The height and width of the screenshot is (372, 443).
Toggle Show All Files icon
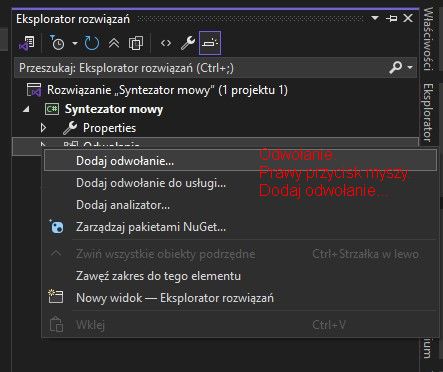[x=136, y=43]
